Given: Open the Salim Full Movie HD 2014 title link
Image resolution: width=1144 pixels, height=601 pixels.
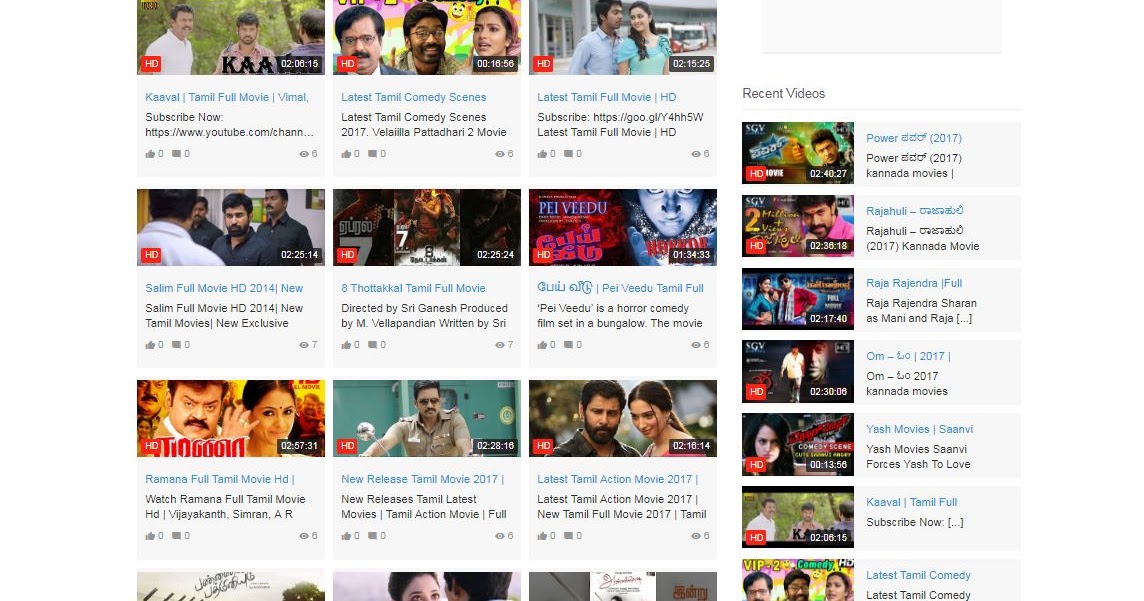Looking at the screenshot, I should (x=224, y=288).
